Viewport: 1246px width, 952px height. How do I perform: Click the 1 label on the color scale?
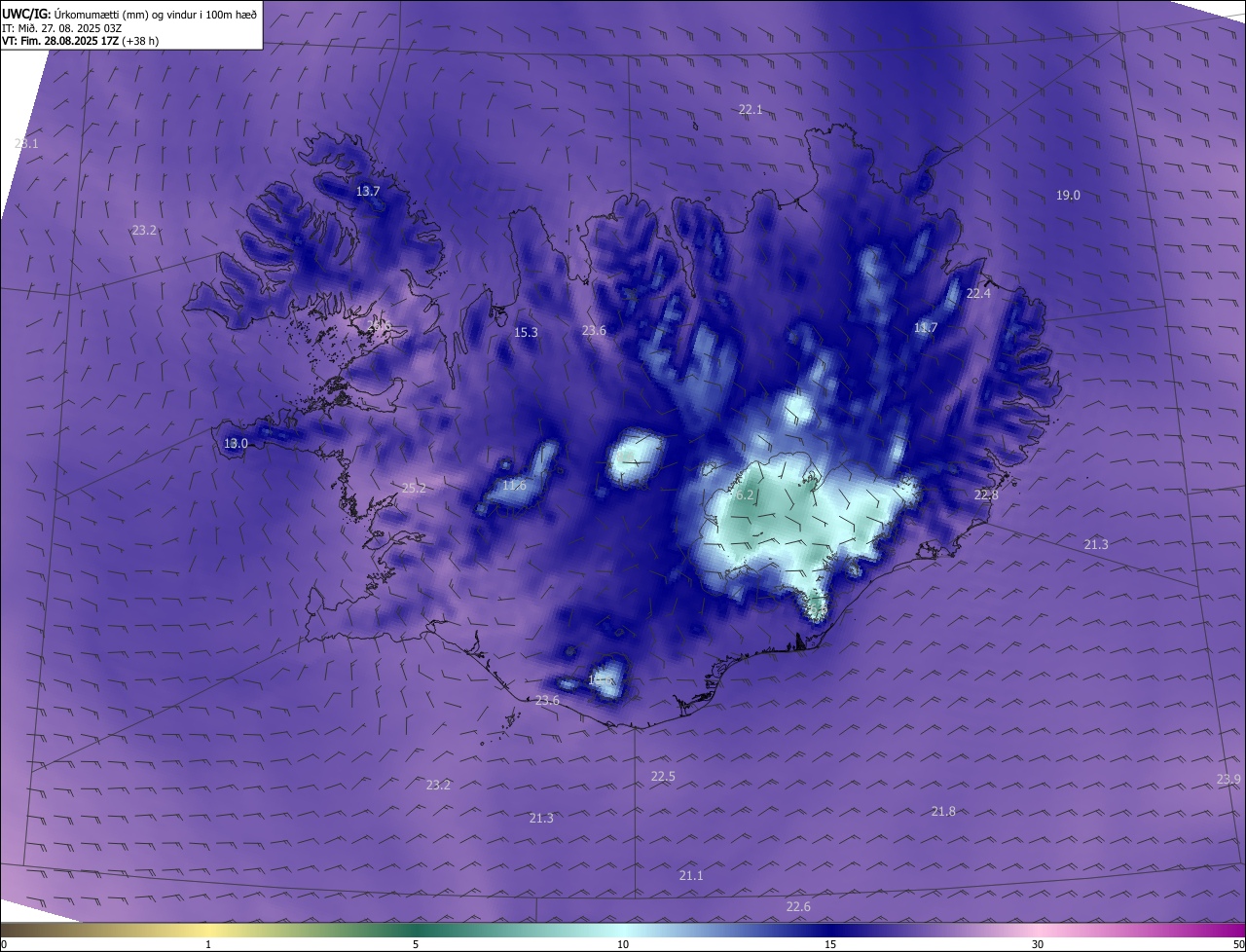tap(208, 945)
